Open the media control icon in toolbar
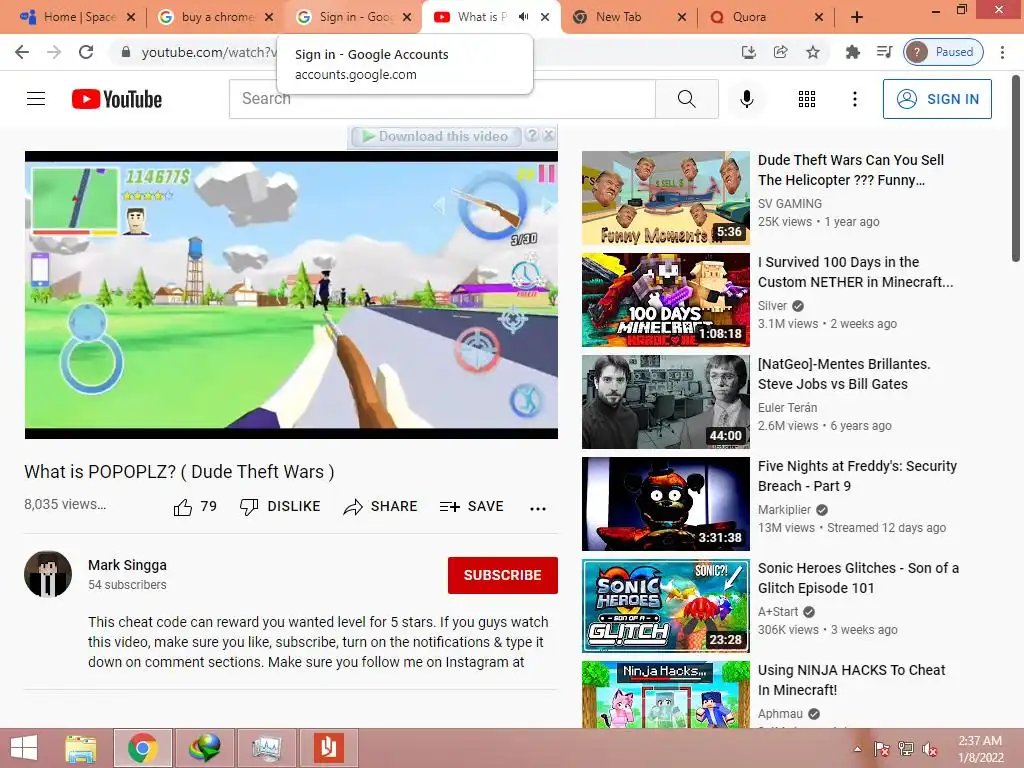This screenshot has height=768, width=1024. (x=884, y=52)
